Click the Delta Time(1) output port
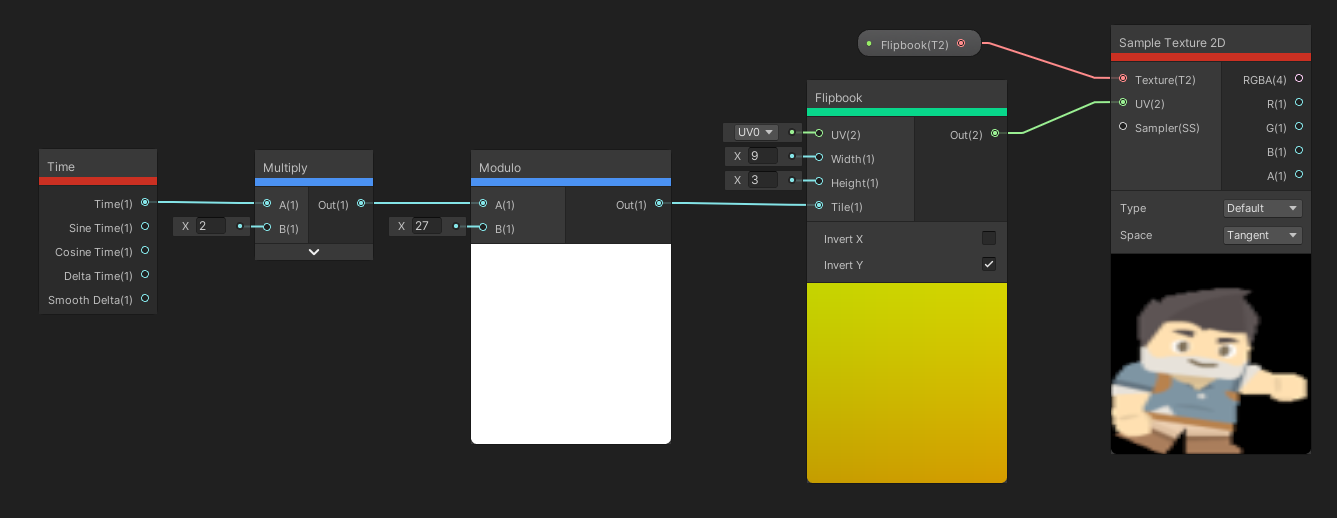Screen dimensions: 1337x518 point(146,275)
